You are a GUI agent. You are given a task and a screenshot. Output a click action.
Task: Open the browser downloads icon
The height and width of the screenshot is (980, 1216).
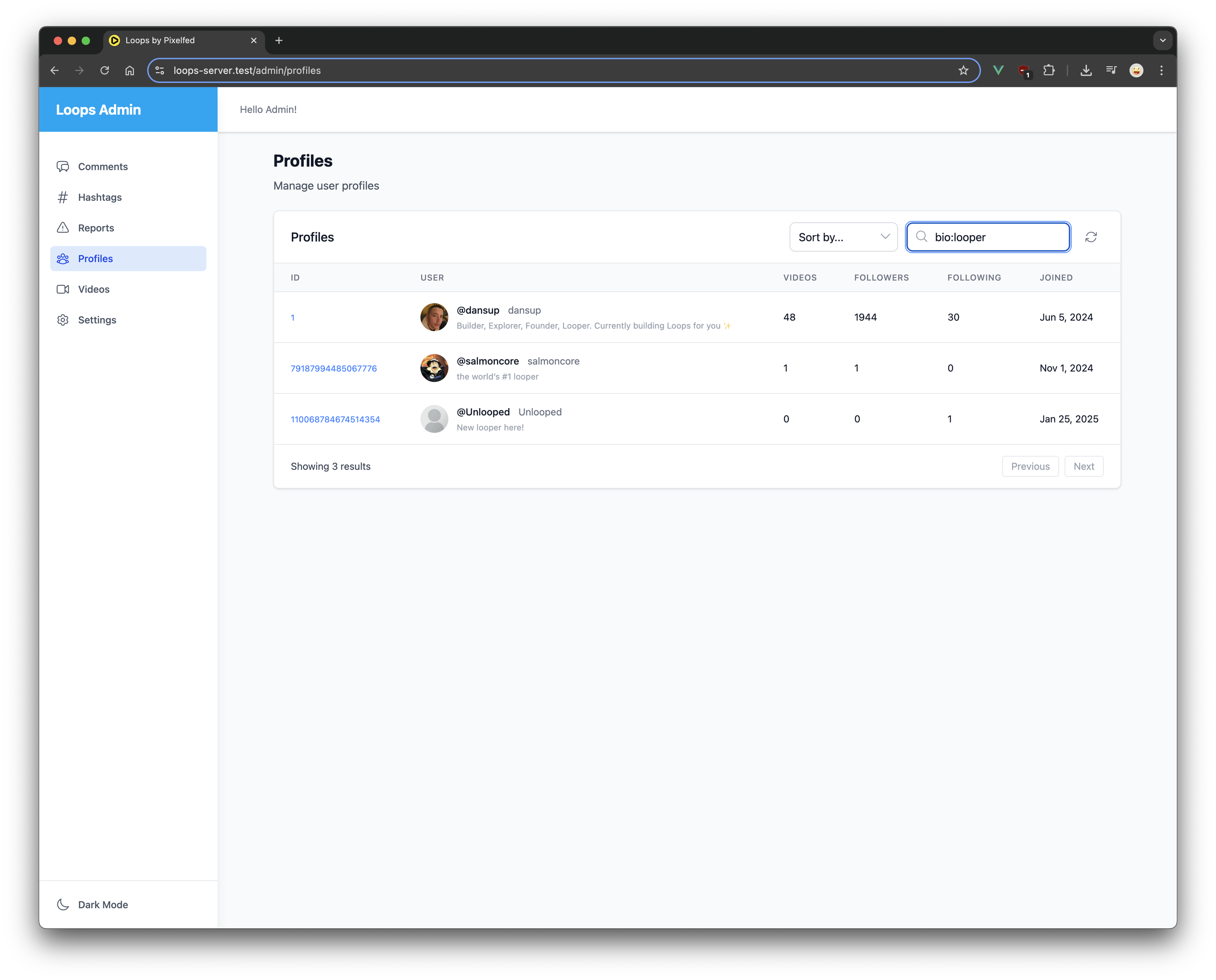pyautogui.click(x=1086, y=70)
